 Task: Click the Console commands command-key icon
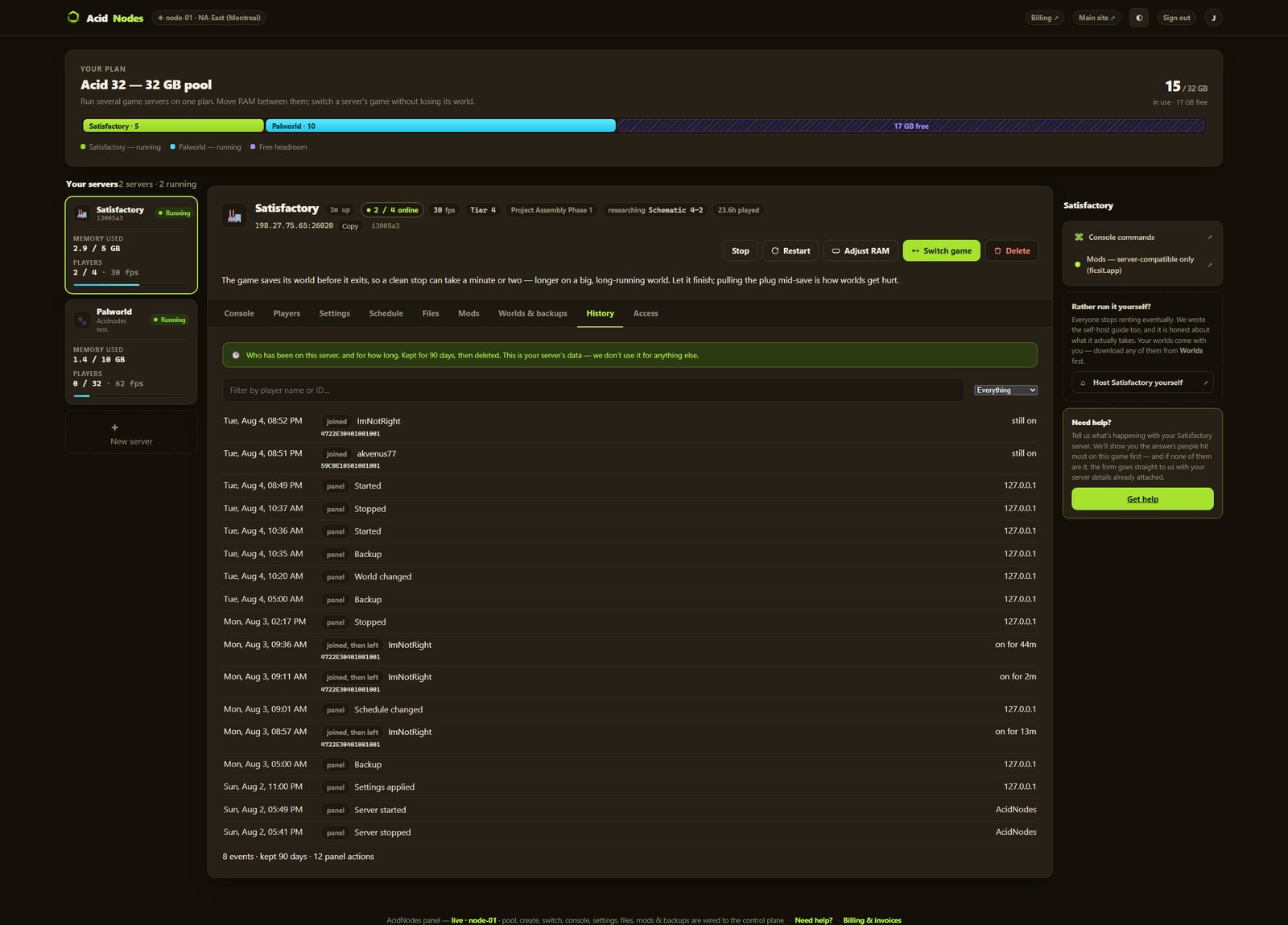point(1079,237)
